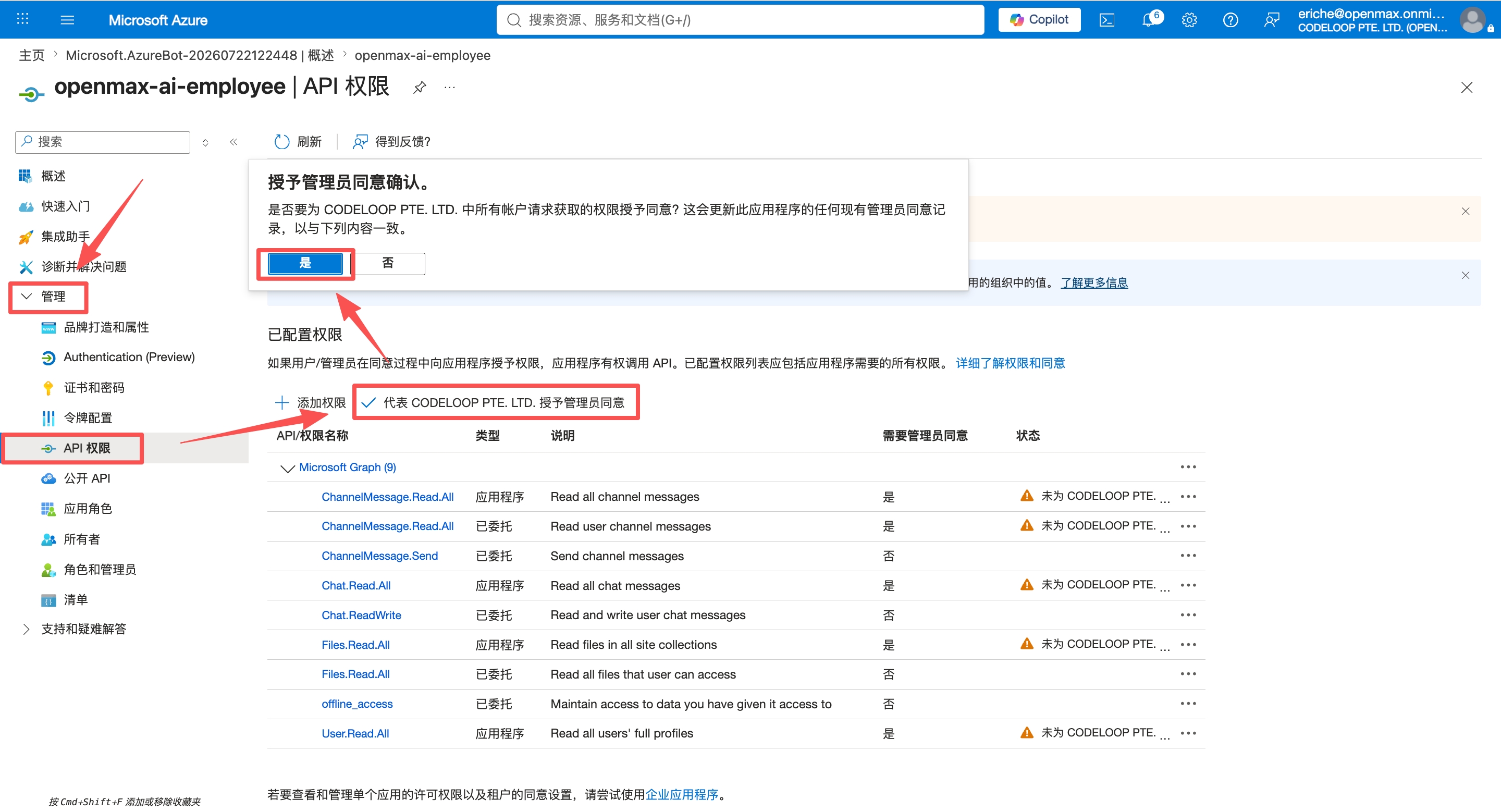Go to 主页 breadcrumb

pos(31,55)
